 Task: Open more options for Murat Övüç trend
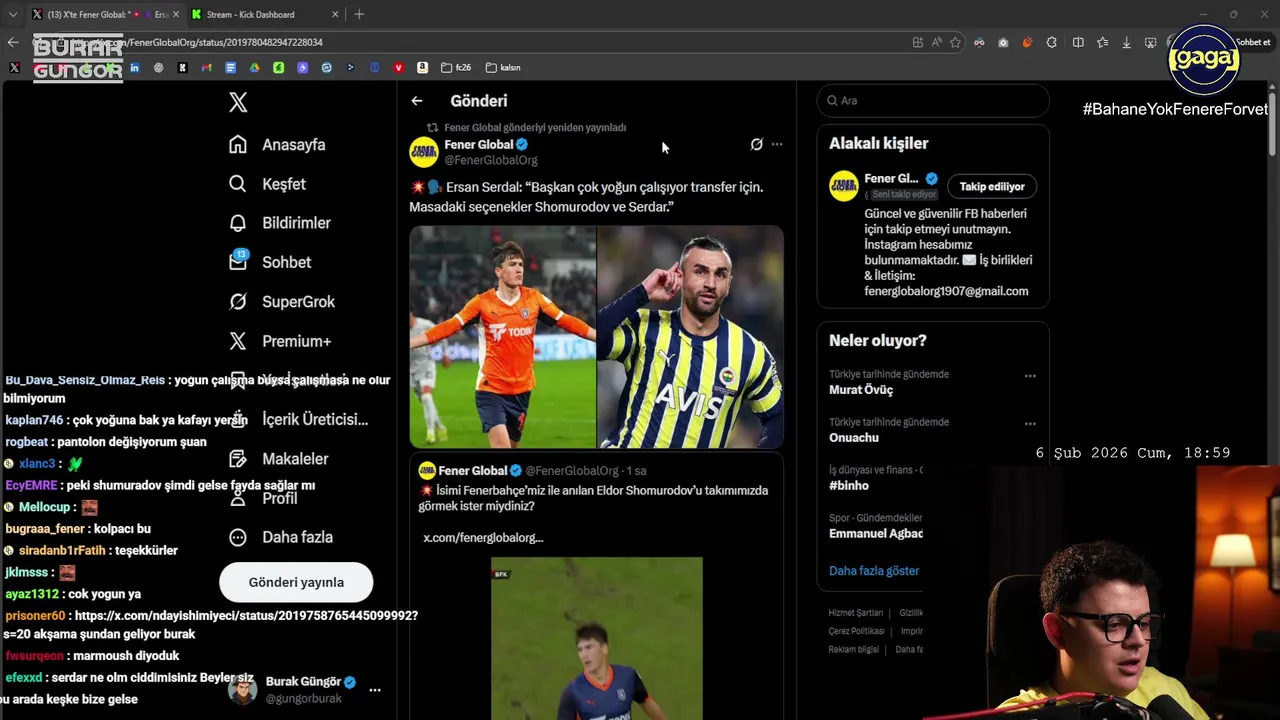click(x=1030, y=376)
